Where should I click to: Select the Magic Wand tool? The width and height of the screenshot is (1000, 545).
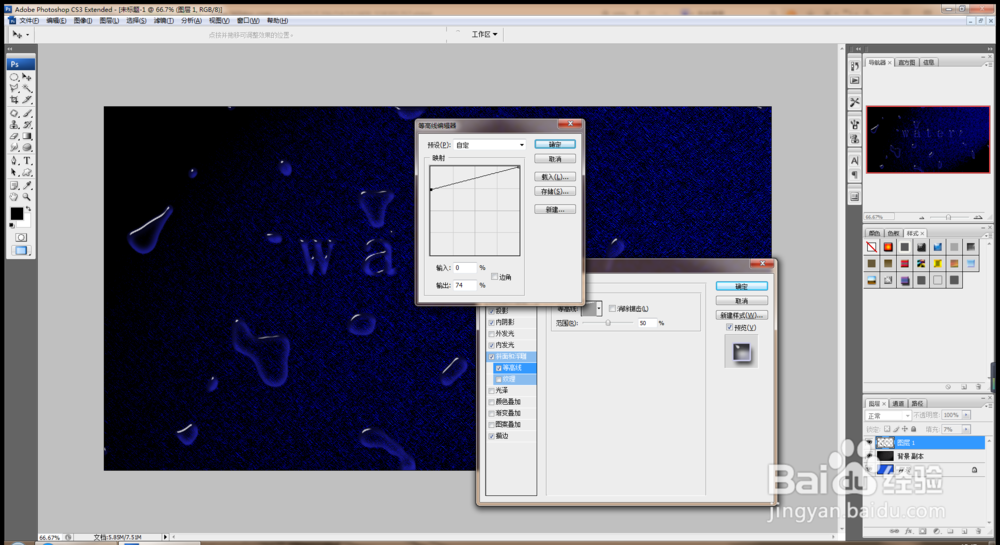click(x=27, y=88)
